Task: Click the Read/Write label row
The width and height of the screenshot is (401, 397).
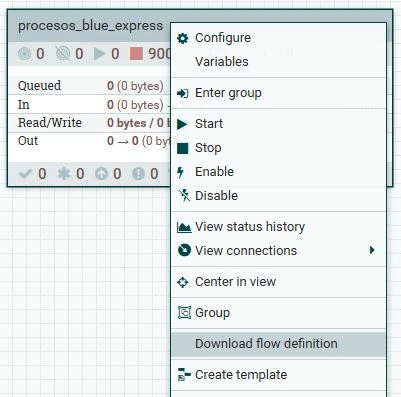Action: pyautogui.click(x=50, y=123)
